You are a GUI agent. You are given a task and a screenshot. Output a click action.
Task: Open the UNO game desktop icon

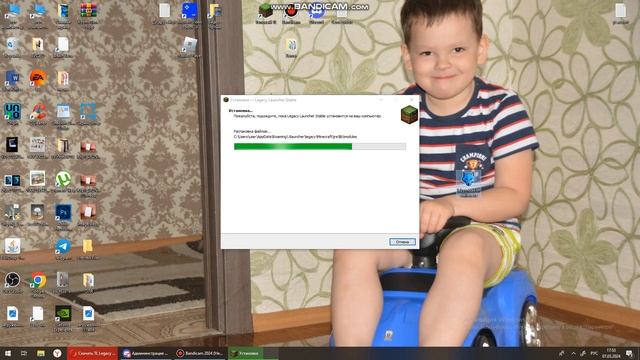(x=12, y=112)
